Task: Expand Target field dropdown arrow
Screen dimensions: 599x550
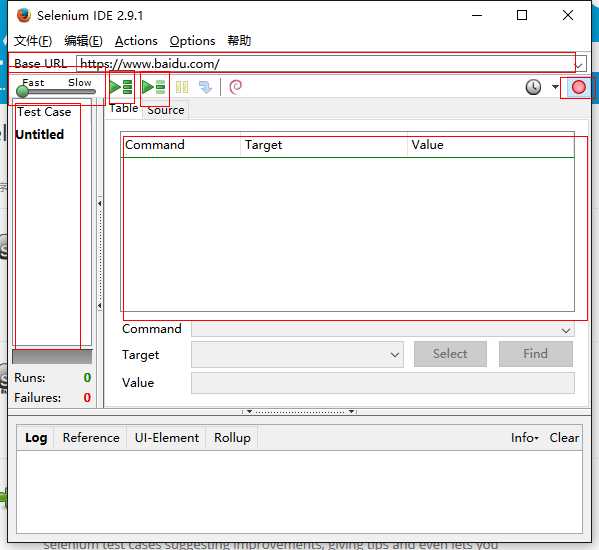Action: click(x=395, y=355)
